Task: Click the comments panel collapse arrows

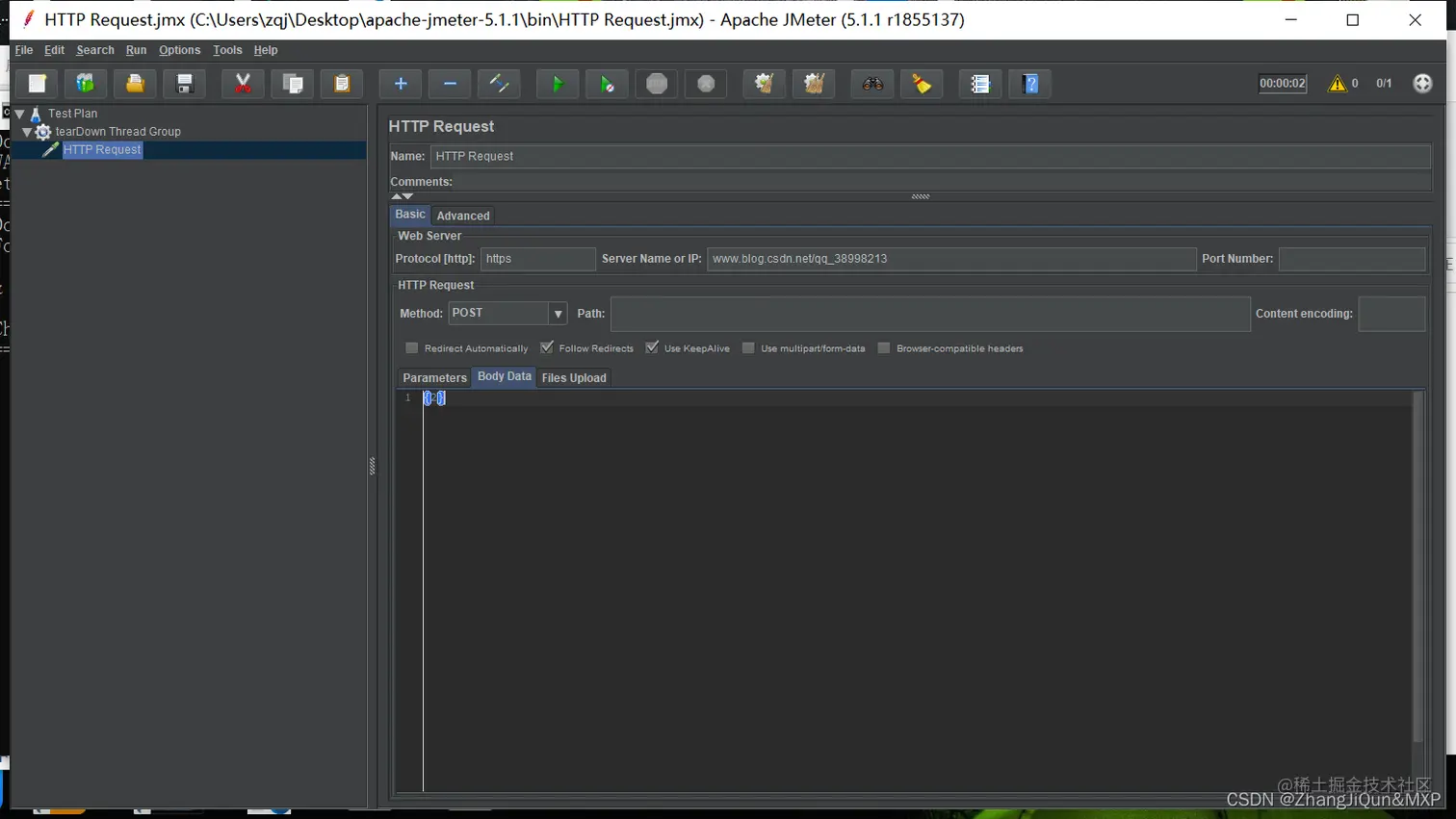Action: (x=403, y=196)
